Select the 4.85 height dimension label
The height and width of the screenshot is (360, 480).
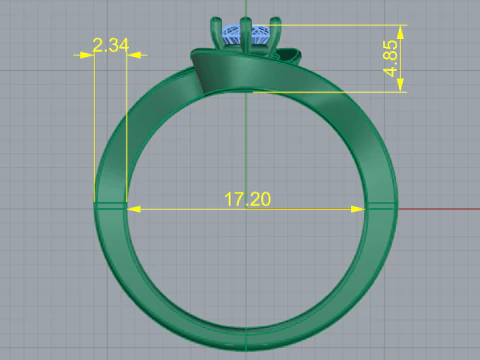coord(391,58)
